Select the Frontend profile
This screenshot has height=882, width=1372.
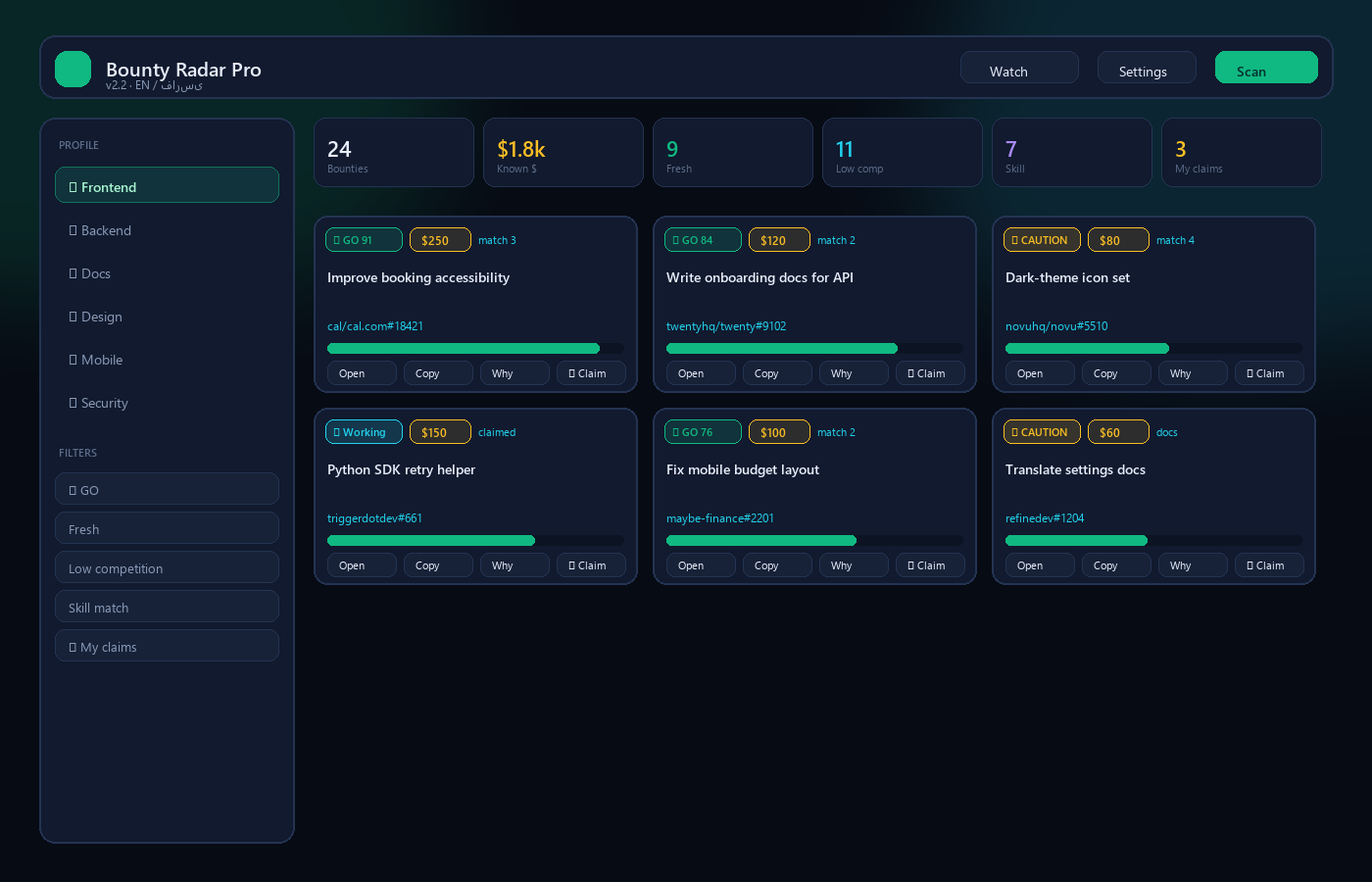pos(167,185)
